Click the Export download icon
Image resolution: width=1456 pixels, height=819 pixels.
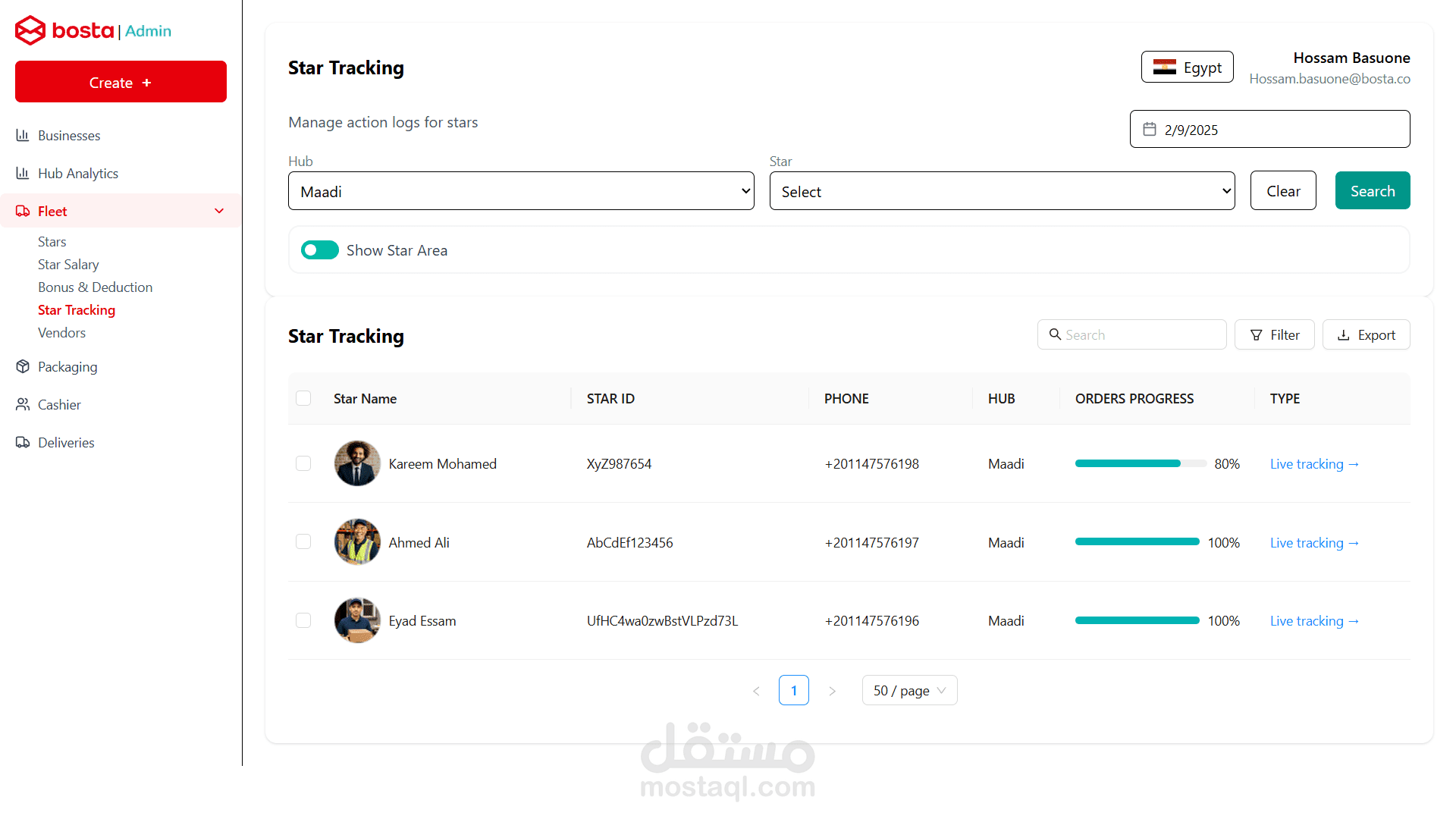coord(1344,334)
